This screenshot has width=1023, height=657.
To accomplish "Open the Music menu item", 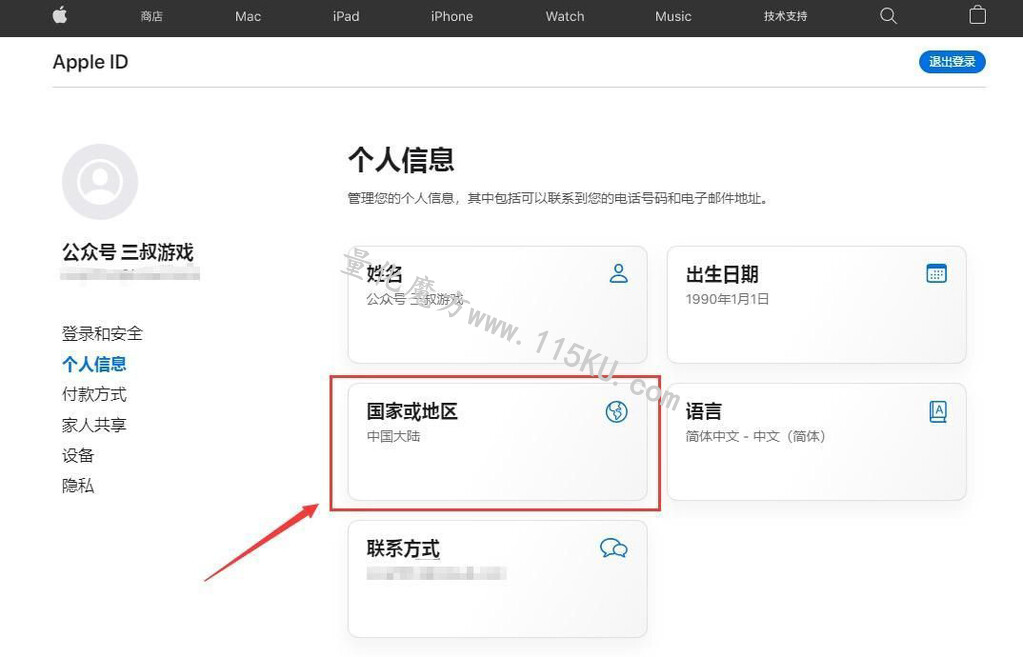I will pos(673,16).
